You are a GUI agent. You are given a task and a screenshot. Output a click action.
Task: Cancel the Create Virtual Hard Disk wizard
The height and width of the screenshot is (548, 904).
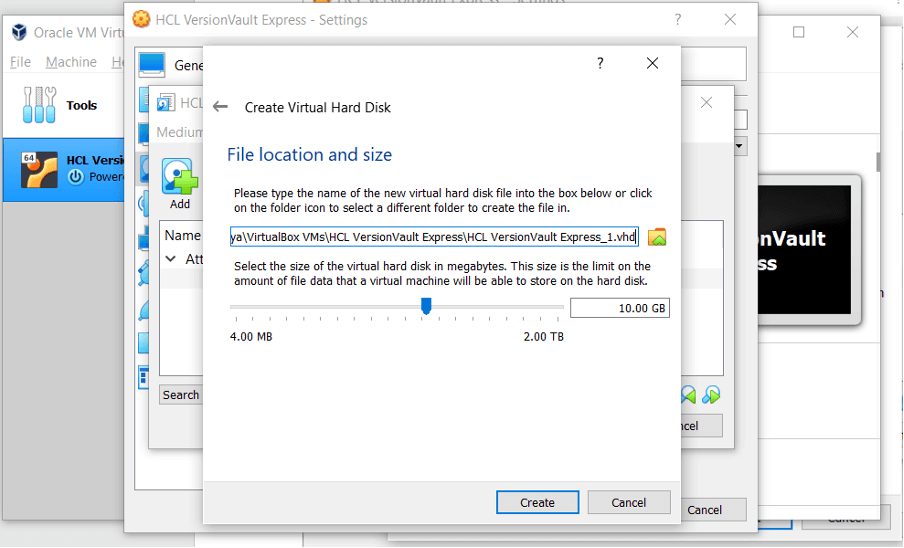(628, 502)
